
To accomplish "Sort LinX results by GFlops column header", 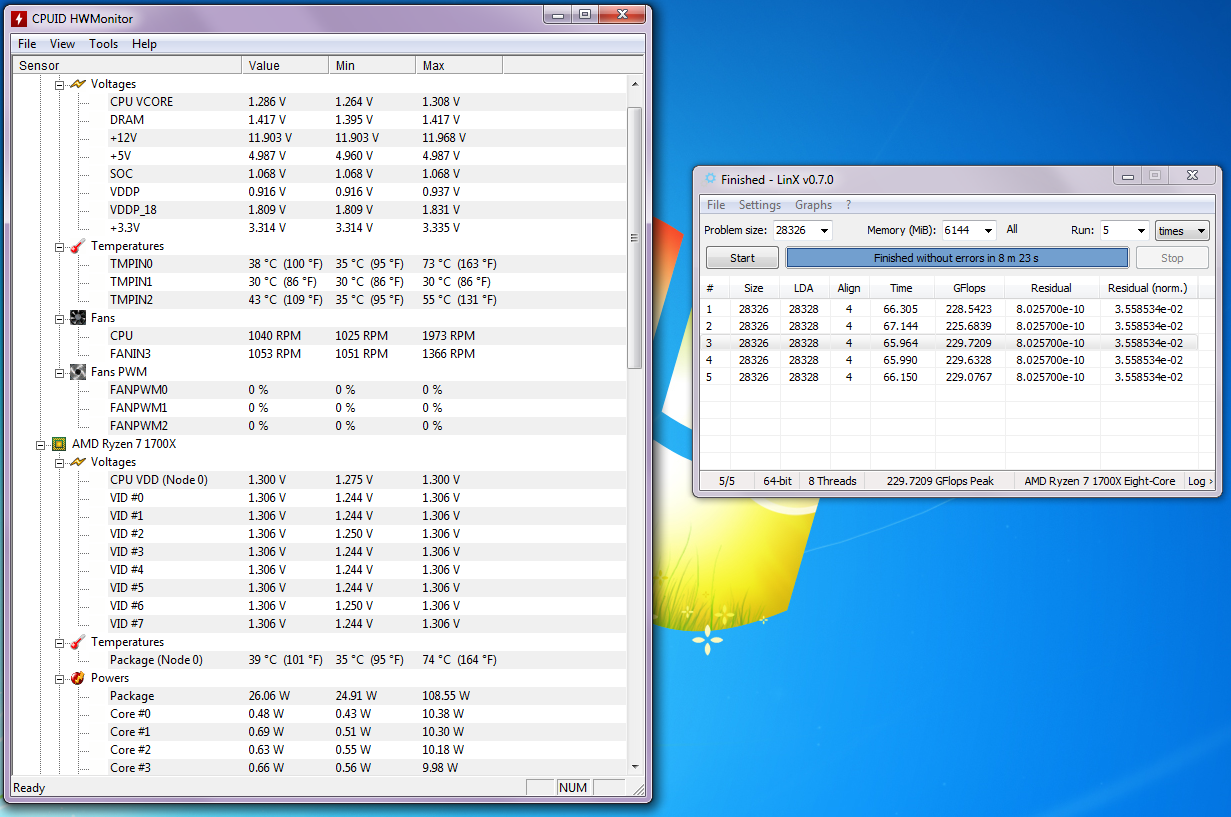I will pos(970,288).
